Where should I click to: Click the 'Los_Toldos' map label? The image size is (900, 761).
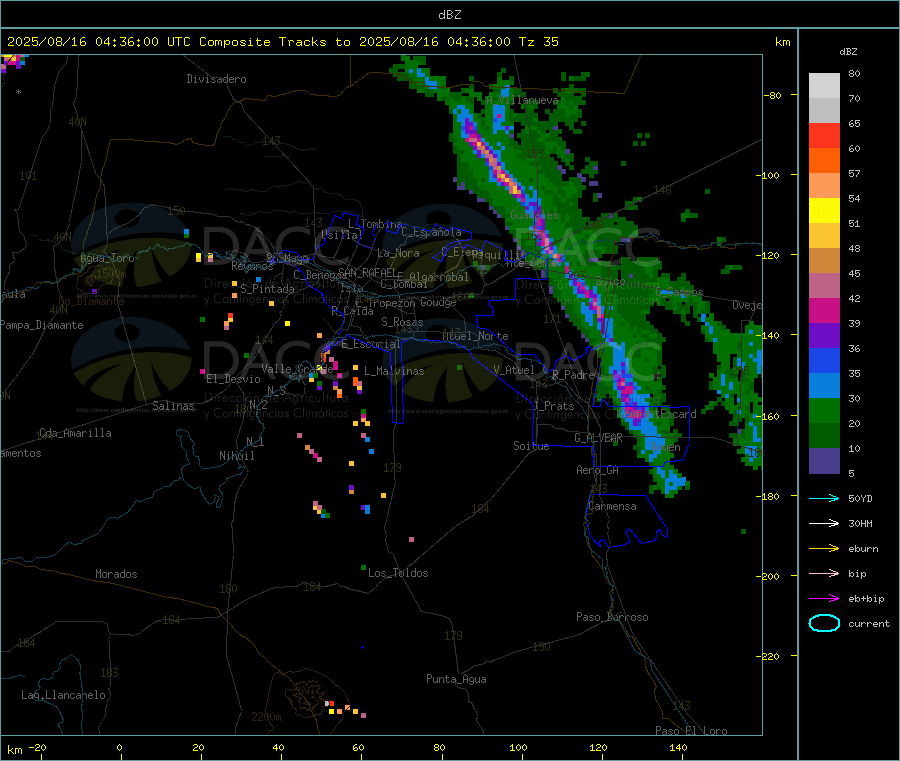coord(398,573)
